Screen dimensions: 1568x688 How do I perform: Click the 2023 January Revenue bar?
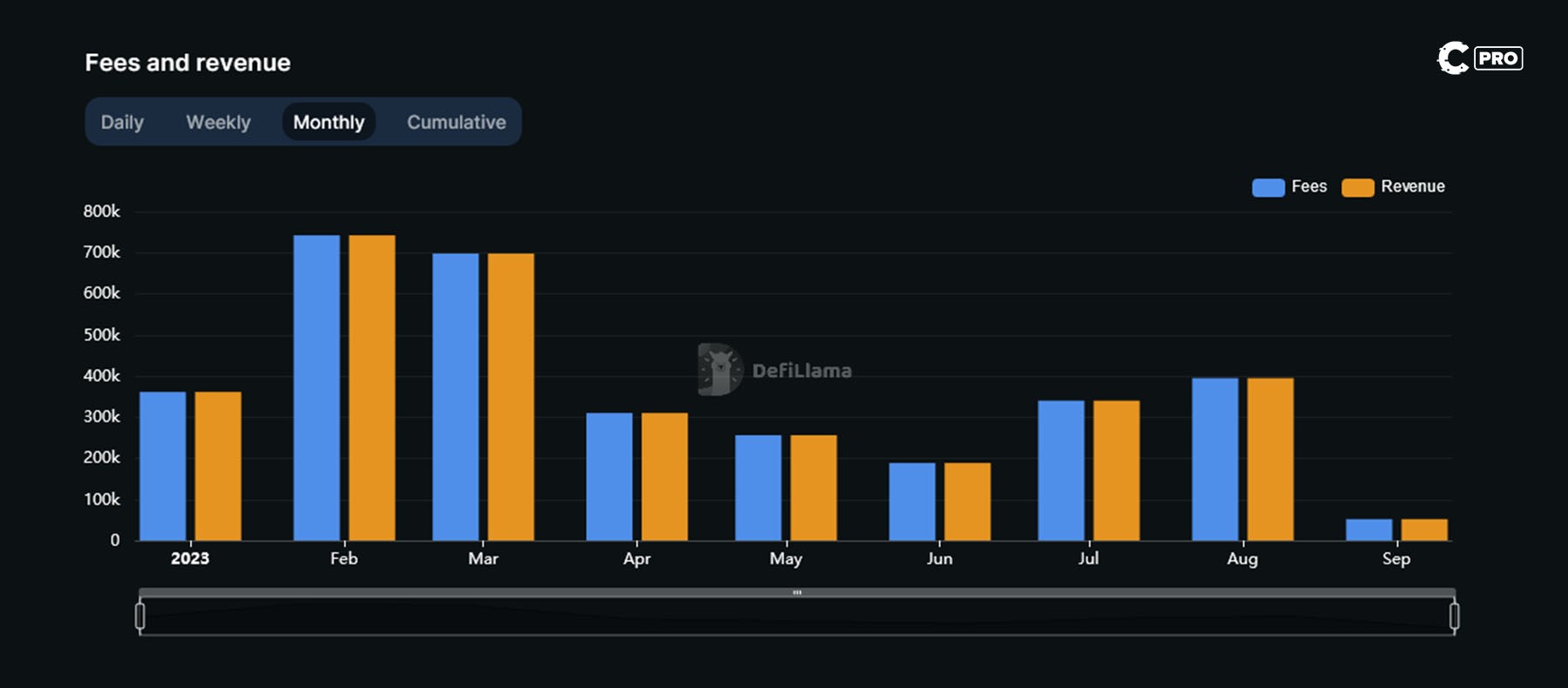(218, 466)
